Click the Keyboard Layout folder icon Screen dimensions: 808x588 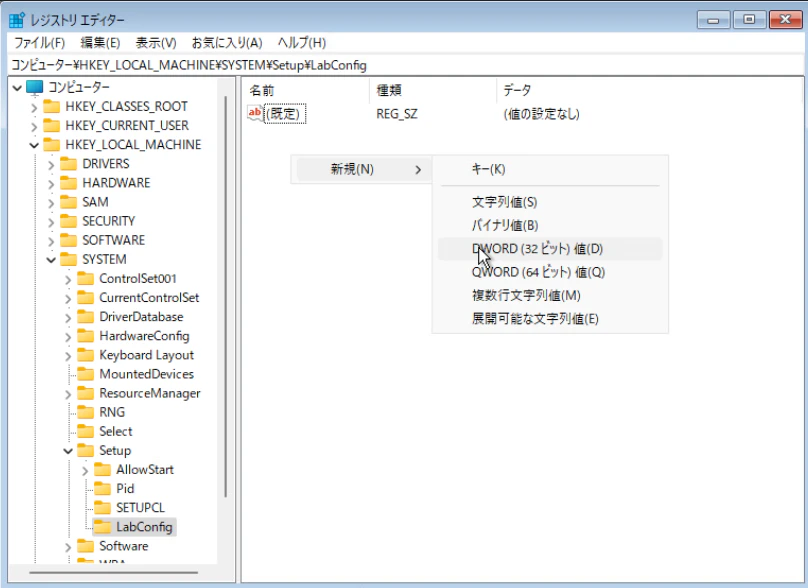tap(85, 355)
